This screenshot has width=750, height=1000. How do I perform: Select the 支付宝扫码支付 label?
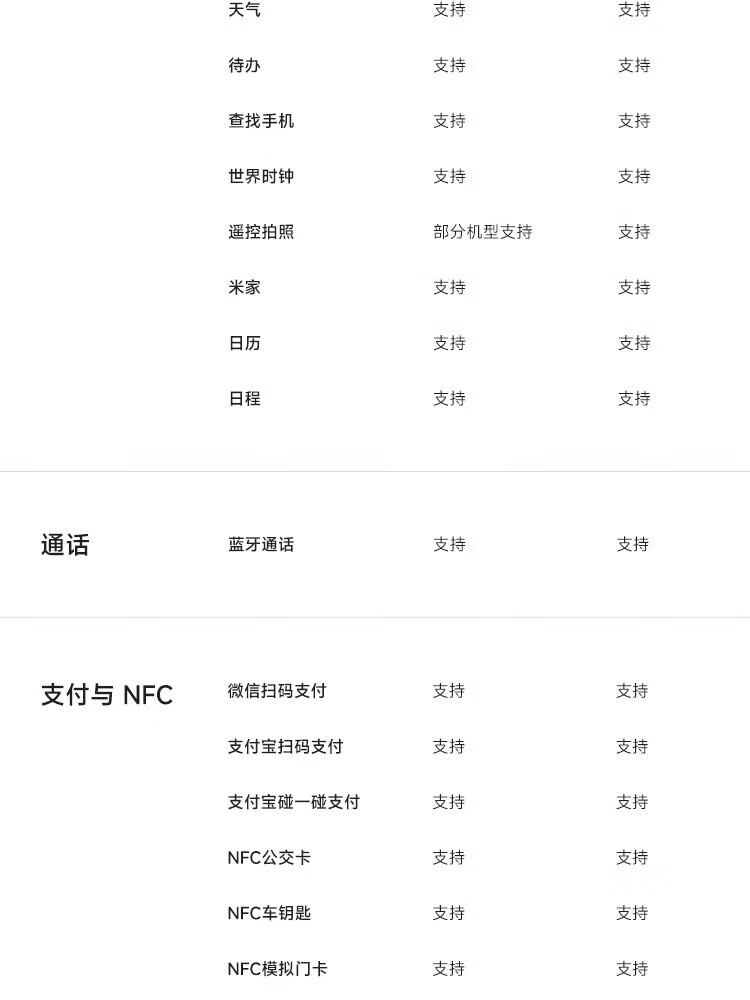(x=285, y=747)
